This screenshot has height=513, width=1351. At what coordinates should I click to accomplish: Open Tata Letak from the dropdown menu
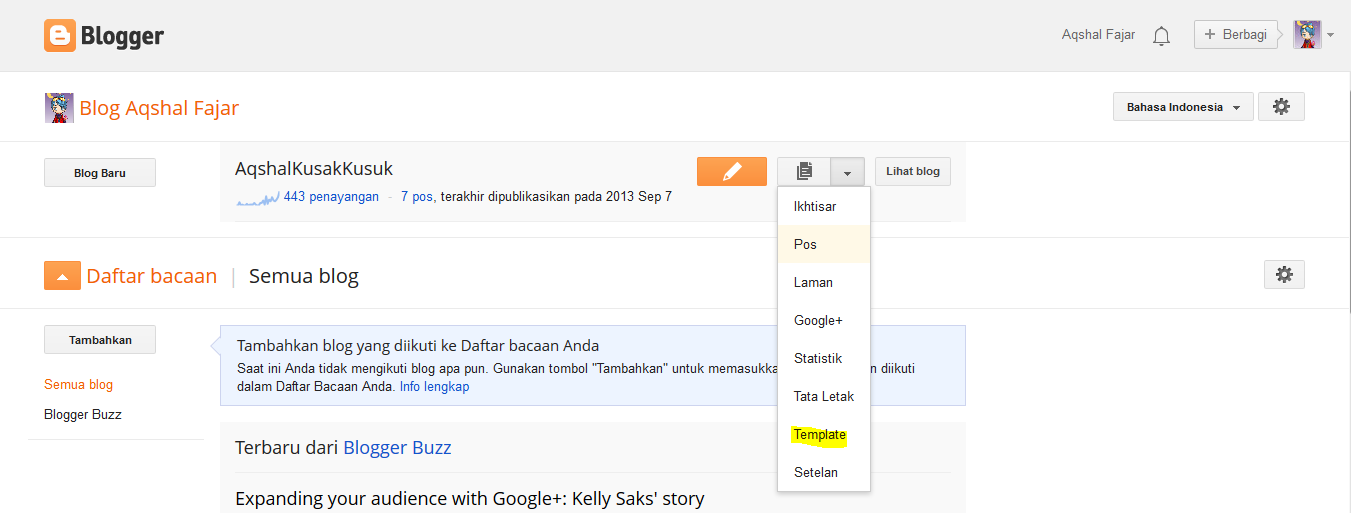point(824,396)
